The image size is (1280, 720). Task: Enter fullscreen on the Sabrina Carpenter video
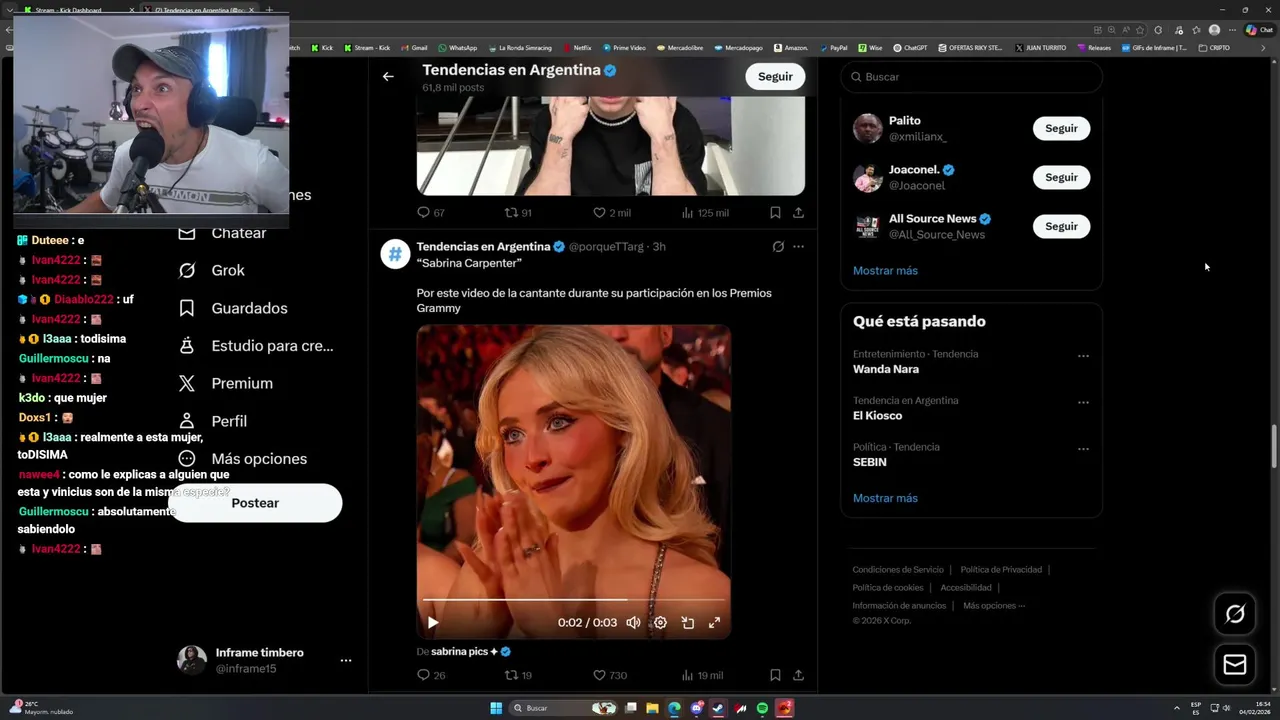coord(714,622)
